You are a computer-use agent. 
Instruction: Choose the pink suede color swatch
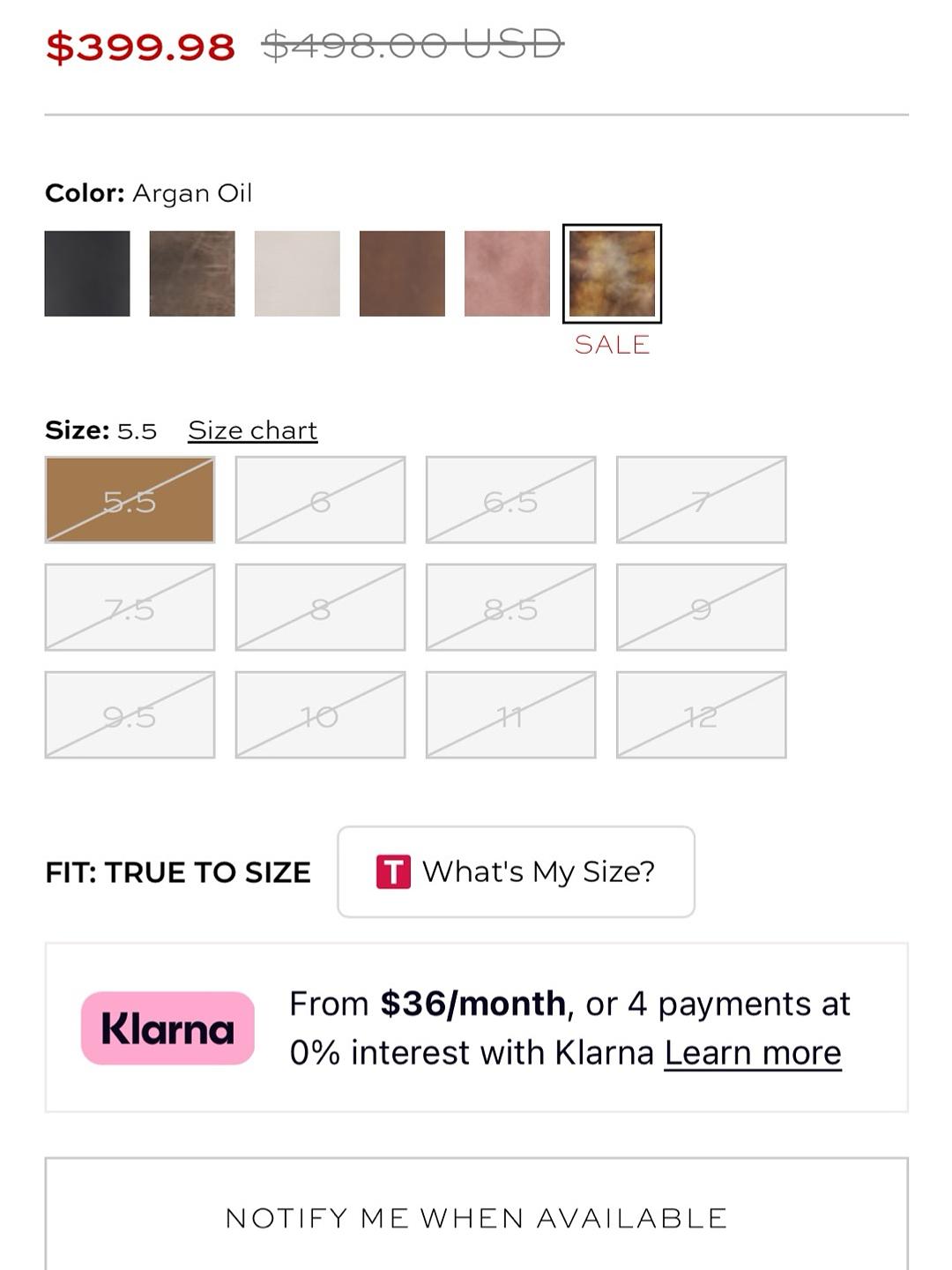507,273
